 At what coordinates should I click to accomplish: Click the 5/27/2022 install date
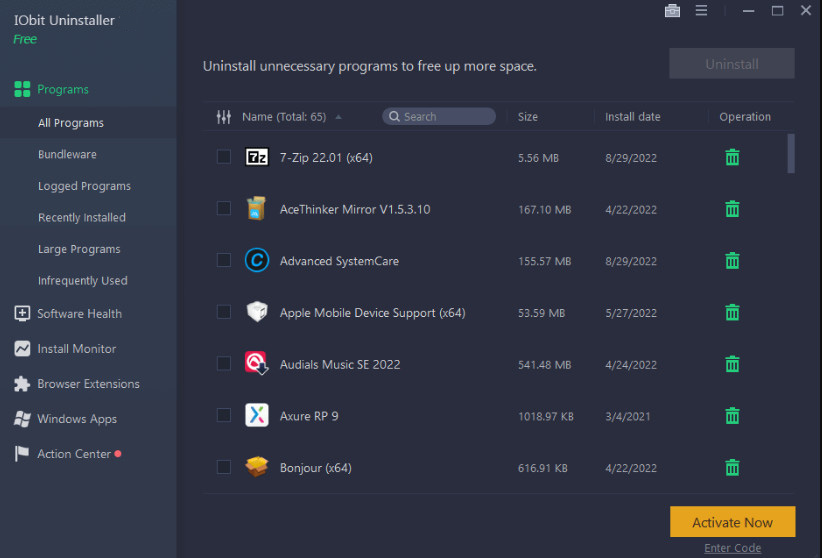(631, 313)
